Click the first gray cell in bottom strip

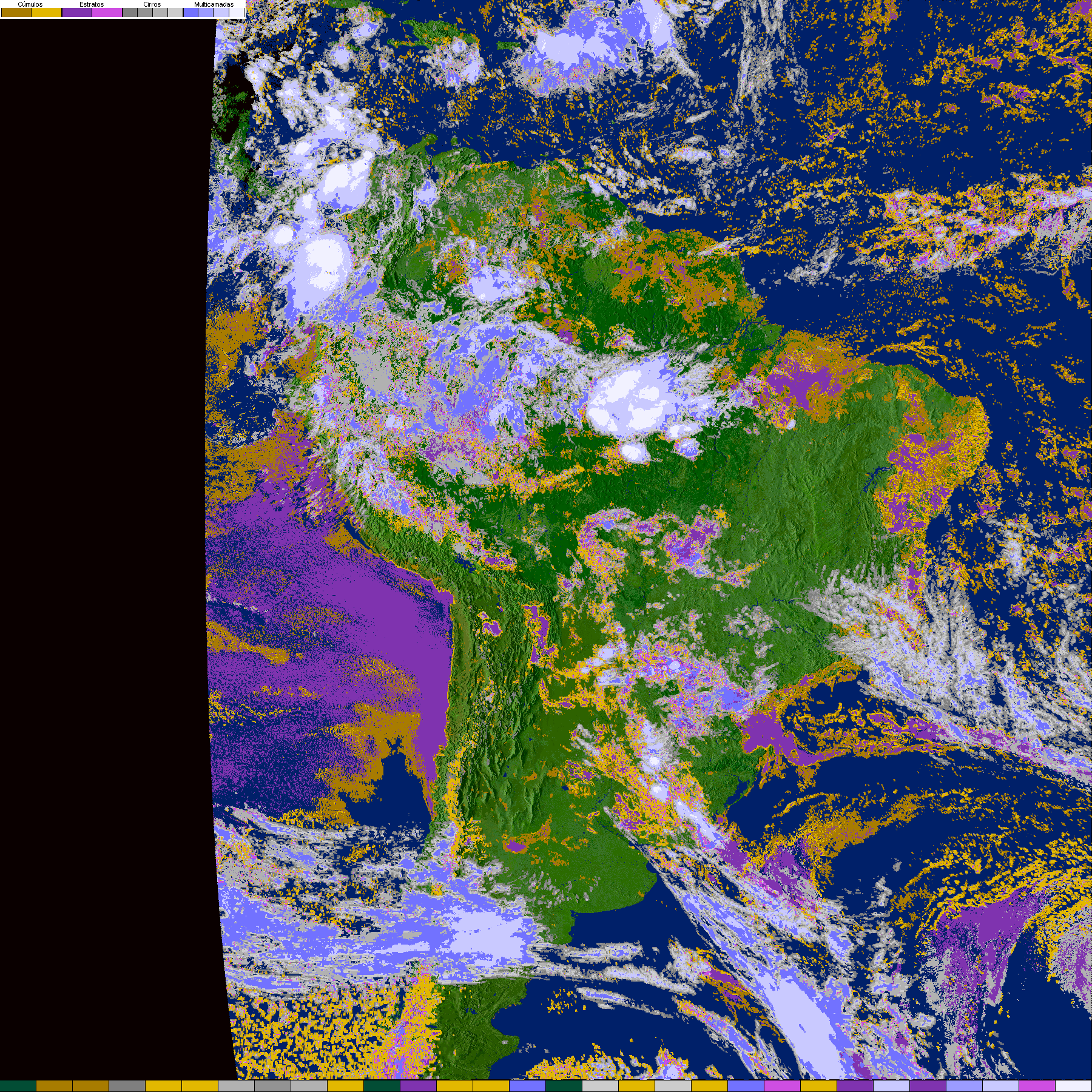(x=127, y=1086)
